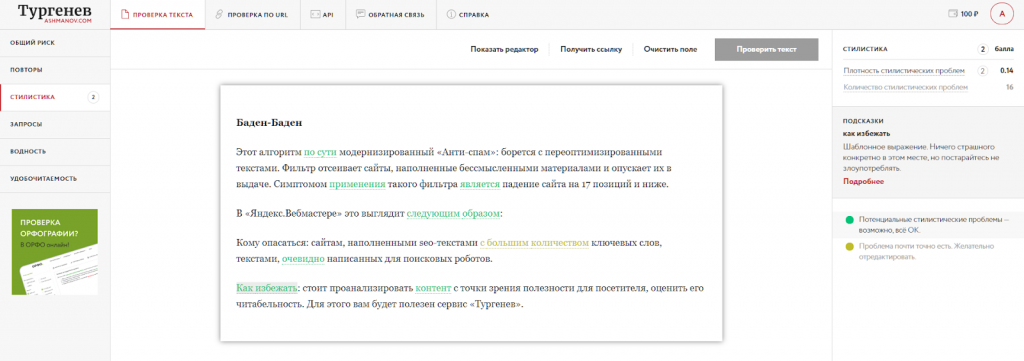1024x361 pixels.
Task: Click the Подсказки section heading
Action: click(x=863, y=121)
